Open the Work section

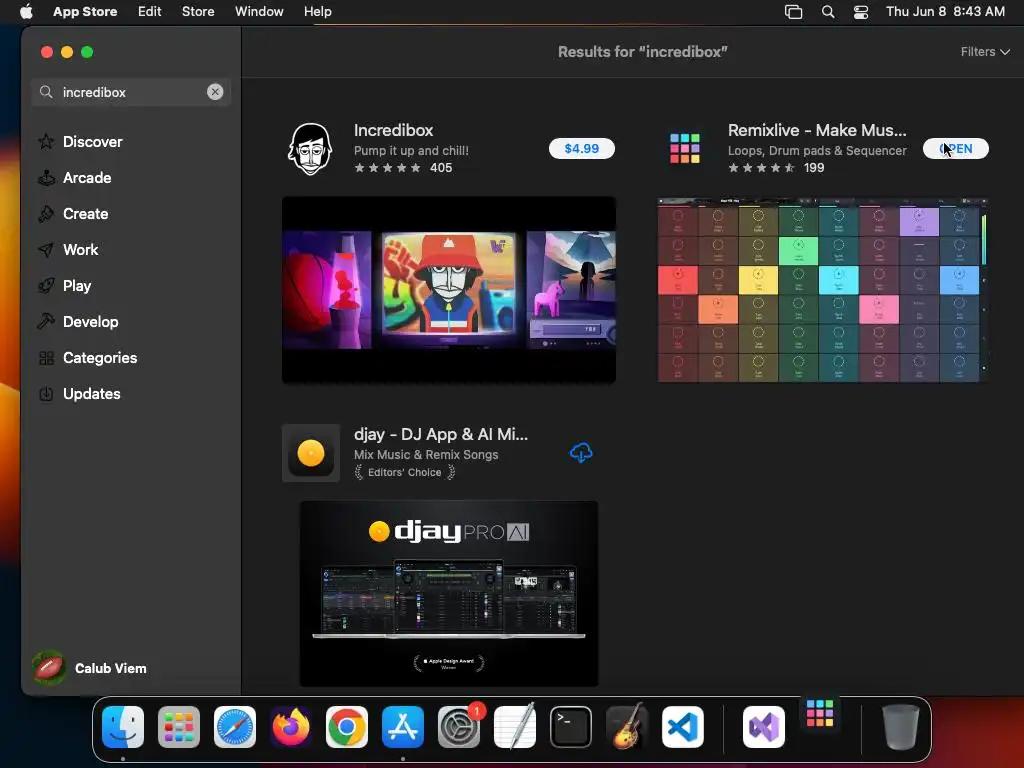(x=80, y=249)
